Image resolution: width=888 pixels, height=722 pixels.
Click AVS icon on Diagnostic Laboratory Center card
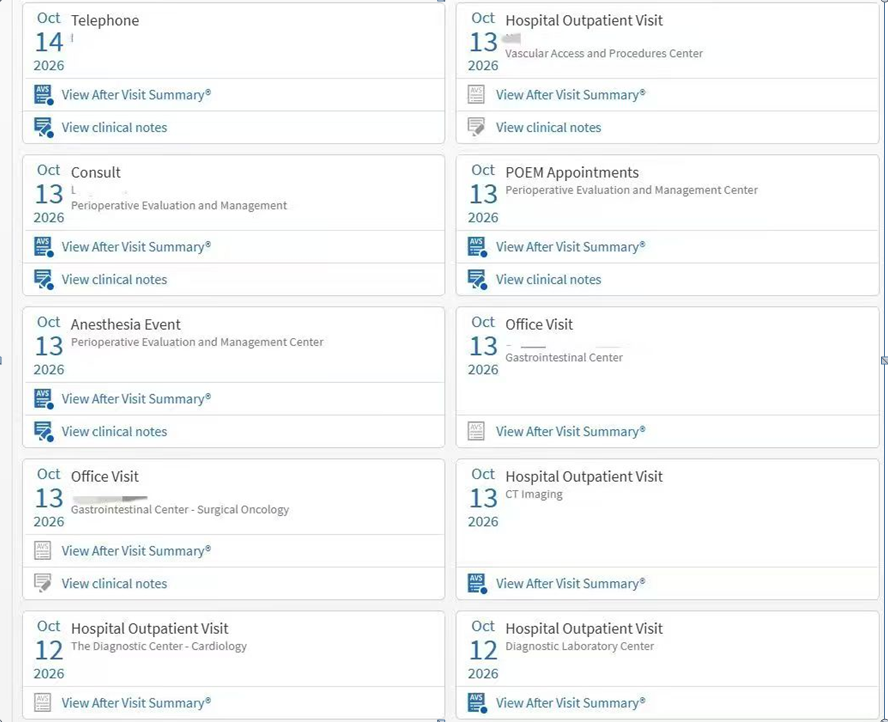coord(477,703)
